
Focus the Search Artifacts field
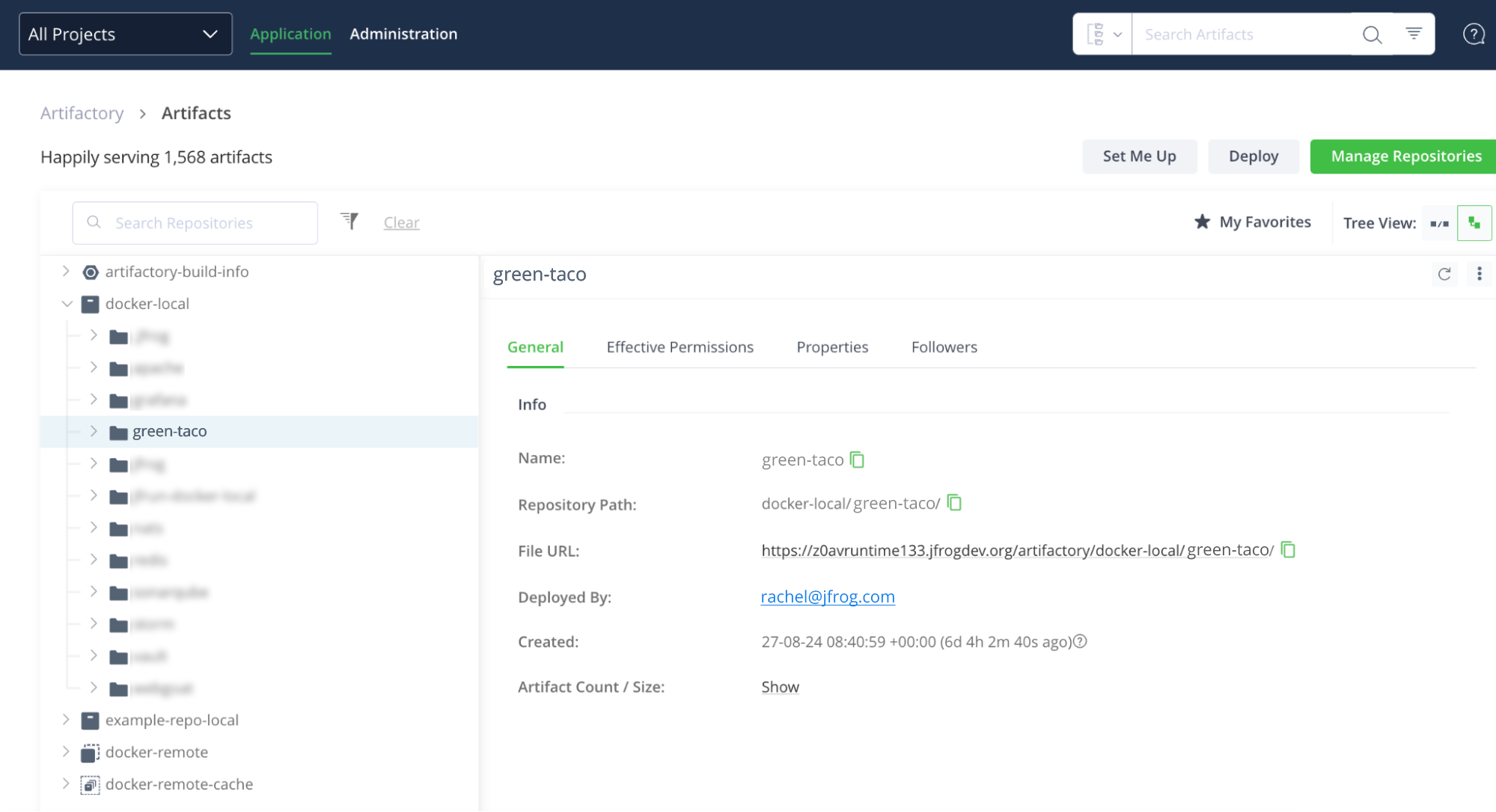1242,34
